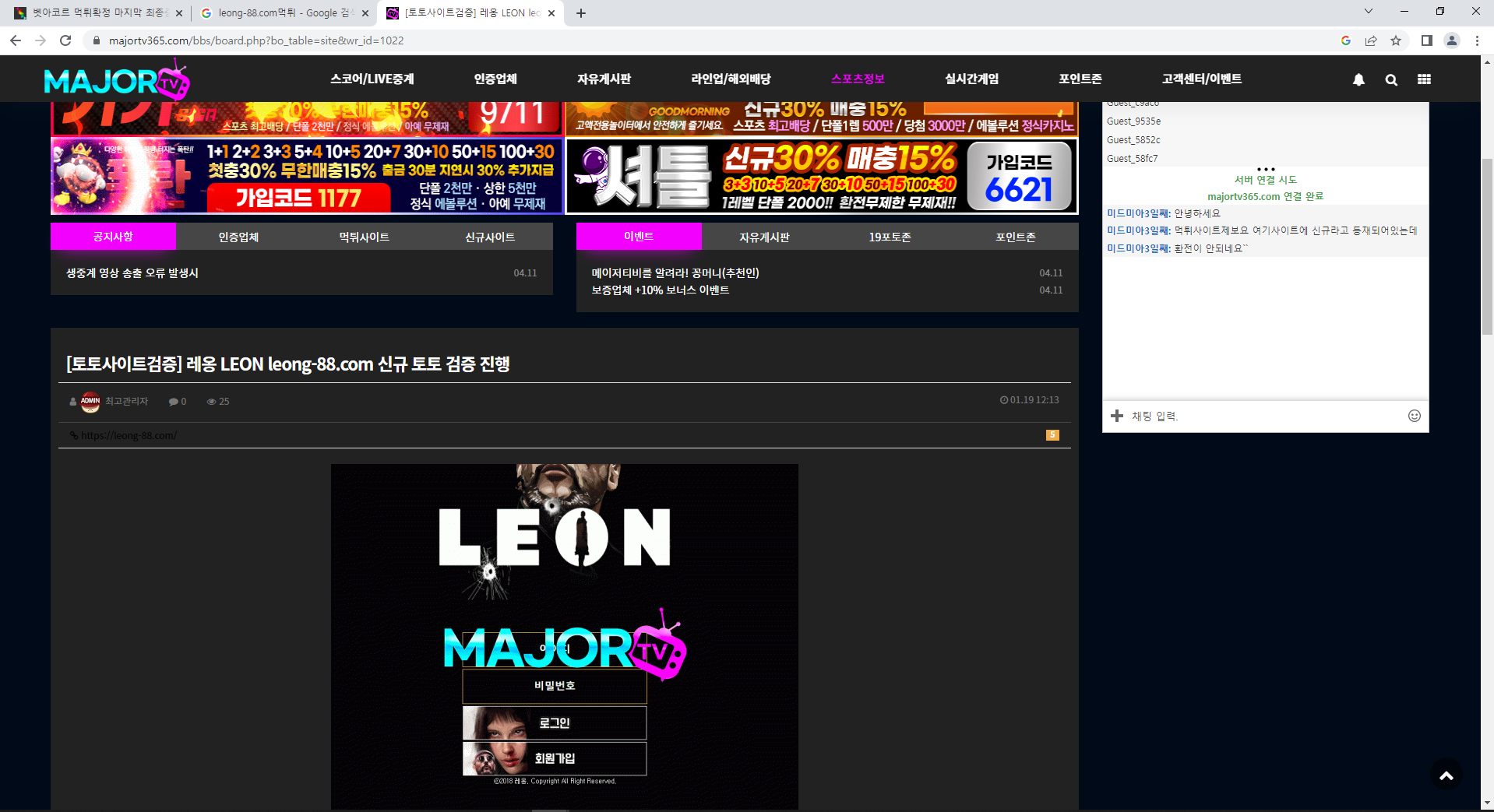Image resolution: width=1494 pixels, height=812 pixels.
Task: Open the 고객센터/이벤트 menu
Action: [1200, 79]
